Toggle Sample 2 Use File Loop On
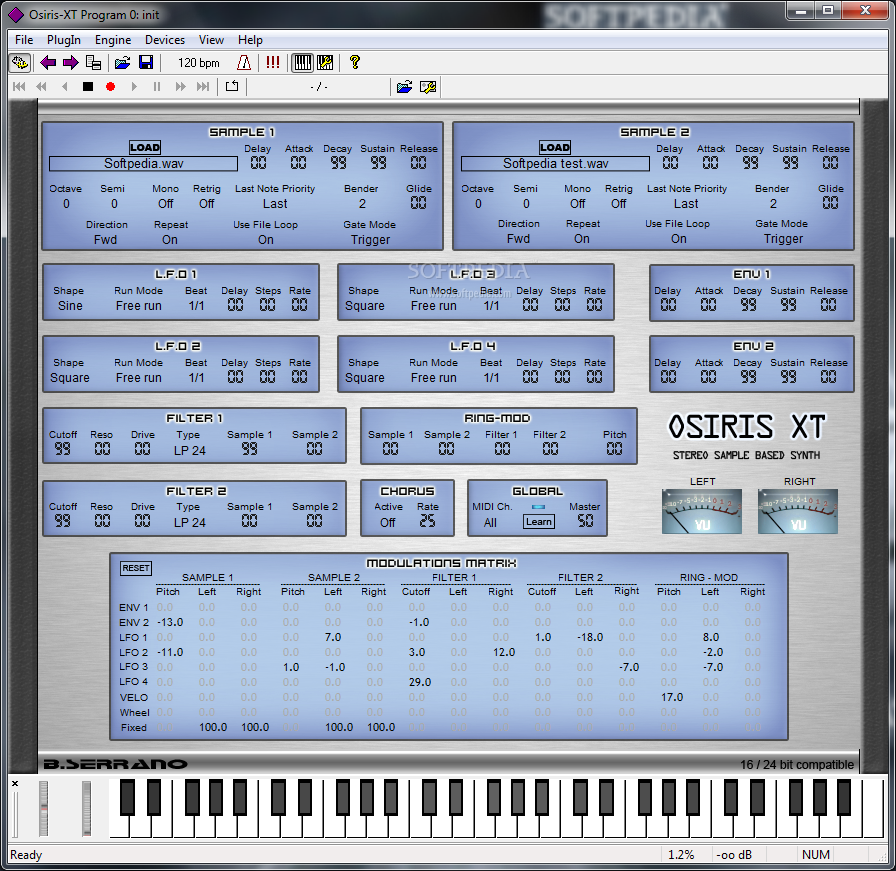The width and height of the screenshot is (896, 871). [679, 239]
